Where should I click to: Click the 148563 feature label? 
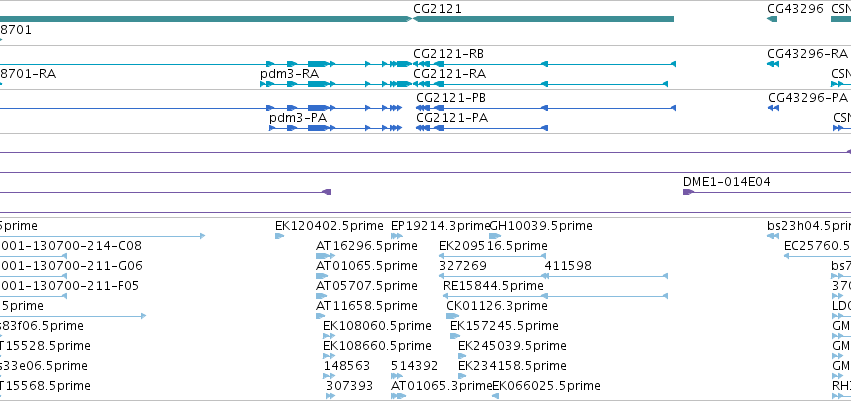(x=347, y=366)
